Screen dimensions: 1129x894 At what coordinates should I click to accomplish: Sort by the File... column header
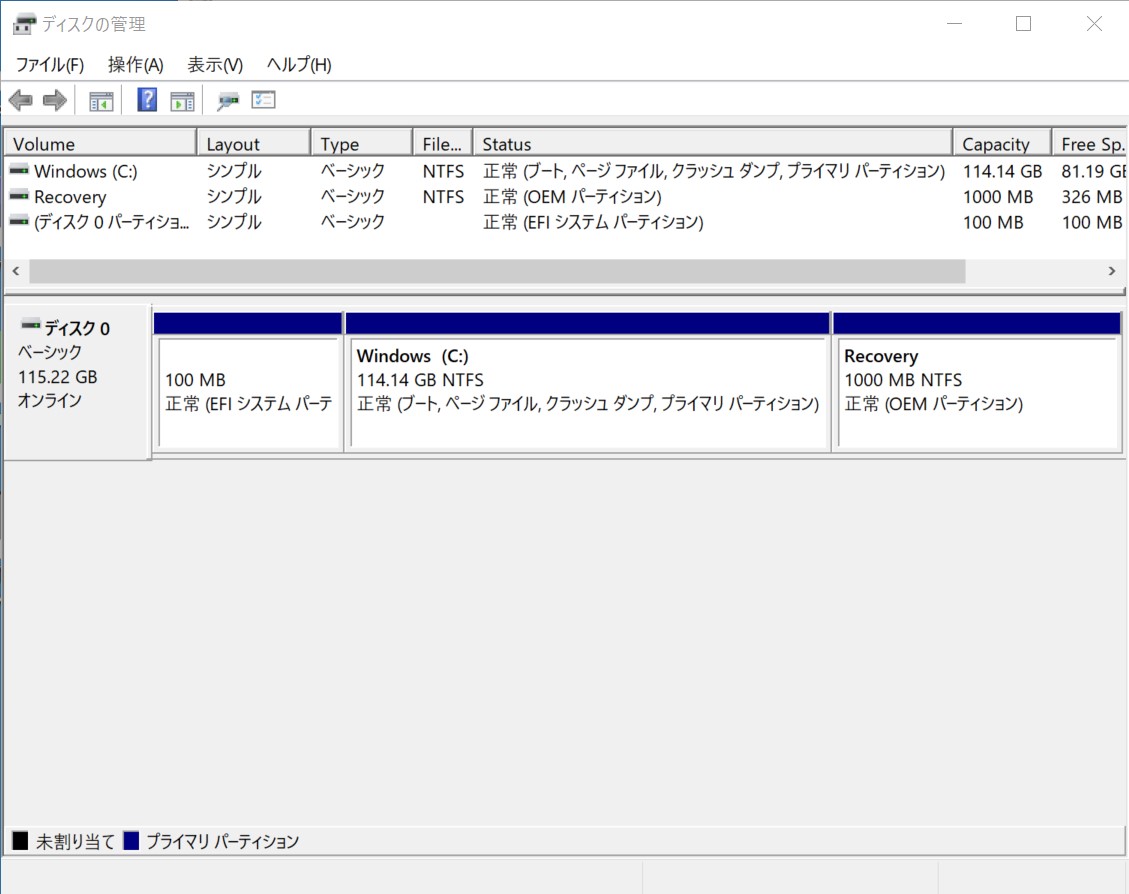443,144
